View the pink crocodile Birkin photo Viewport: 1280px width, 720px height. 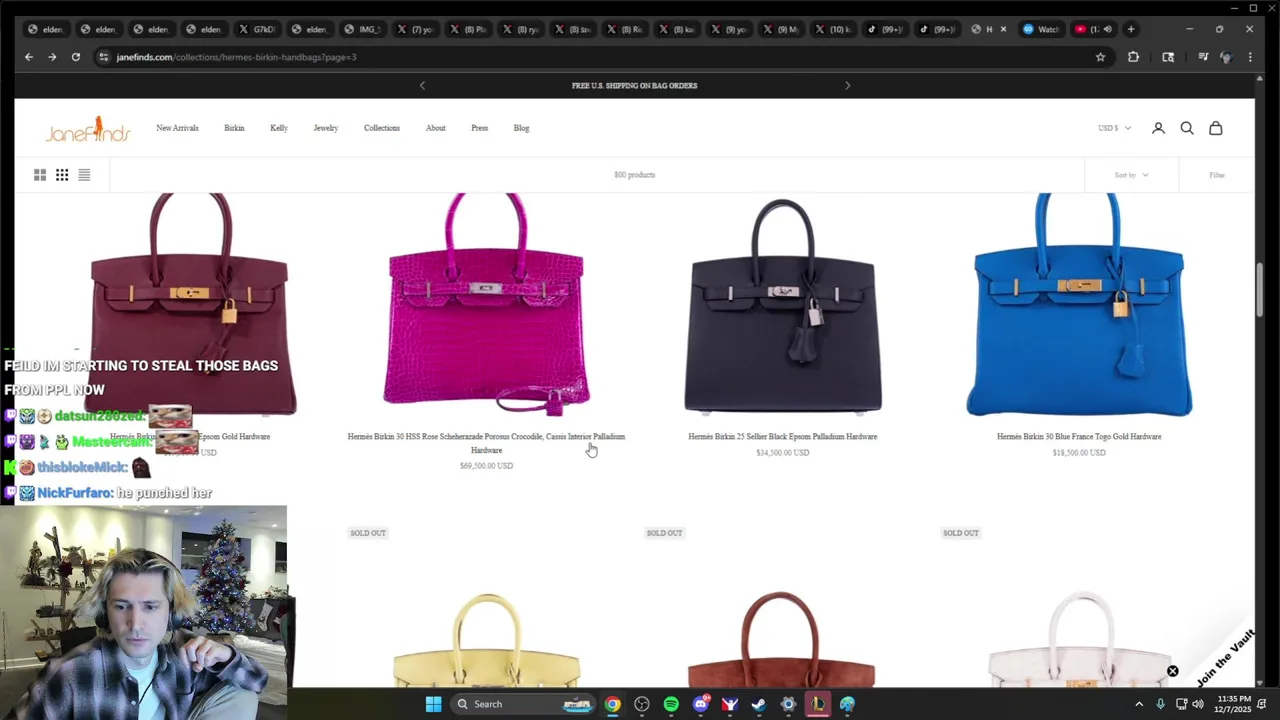(486, 305)
